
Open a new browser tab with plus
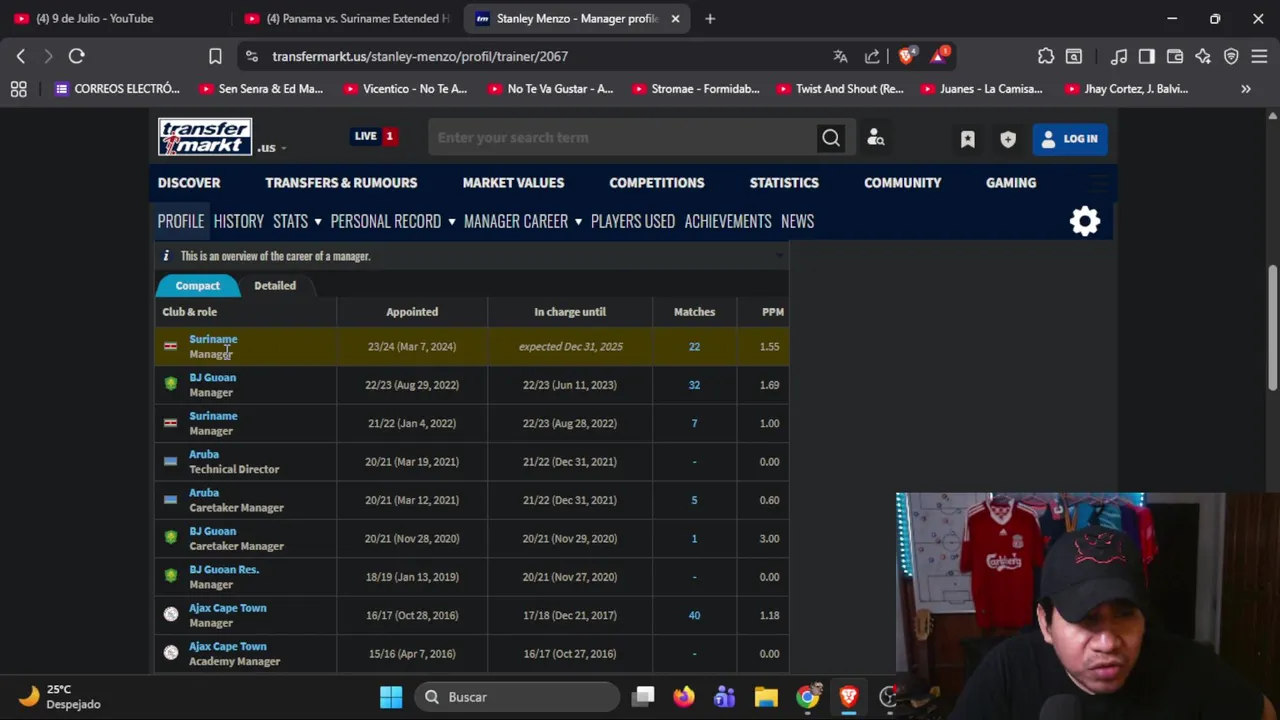coord(710,18)
